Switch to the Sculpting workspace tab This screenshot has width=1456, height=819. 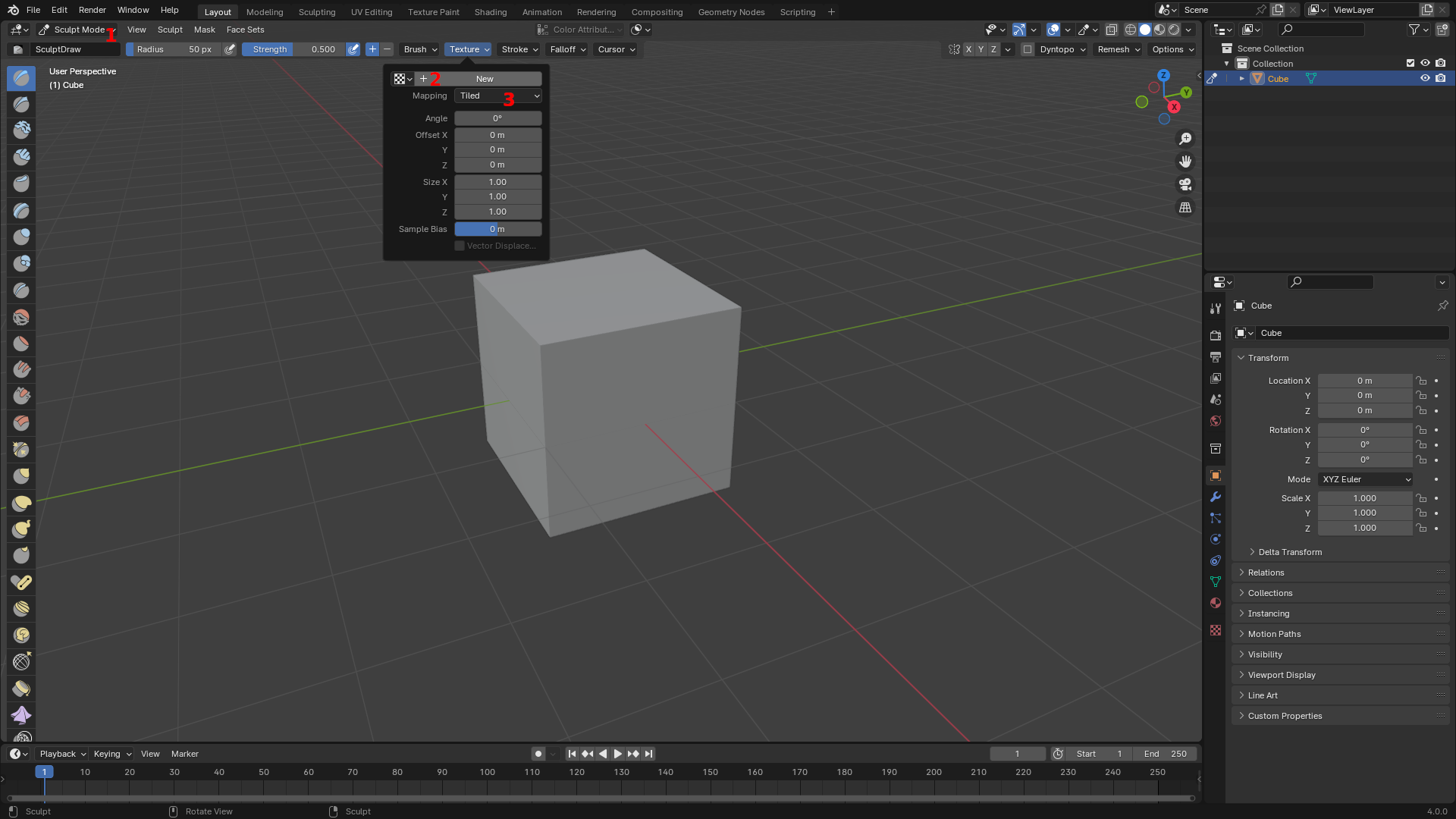click(317, 12)
